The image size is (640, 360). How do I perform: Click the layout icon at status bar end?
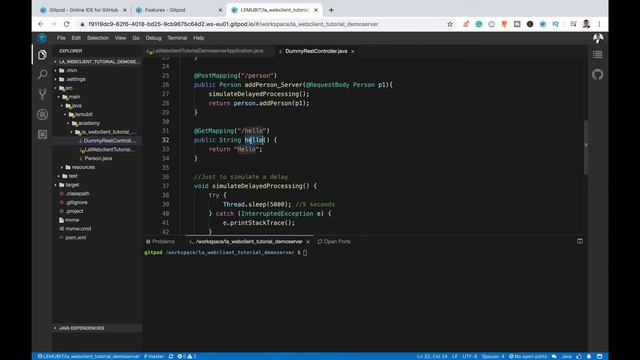pos(600,356)
